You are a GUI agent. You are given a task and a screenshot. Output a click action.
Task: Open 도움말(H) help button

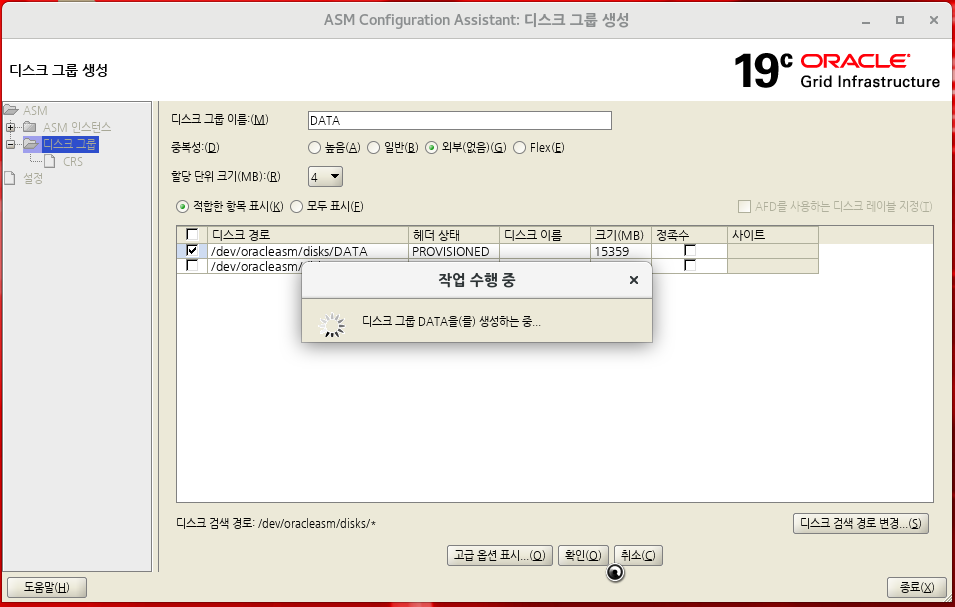pos(46,588)
